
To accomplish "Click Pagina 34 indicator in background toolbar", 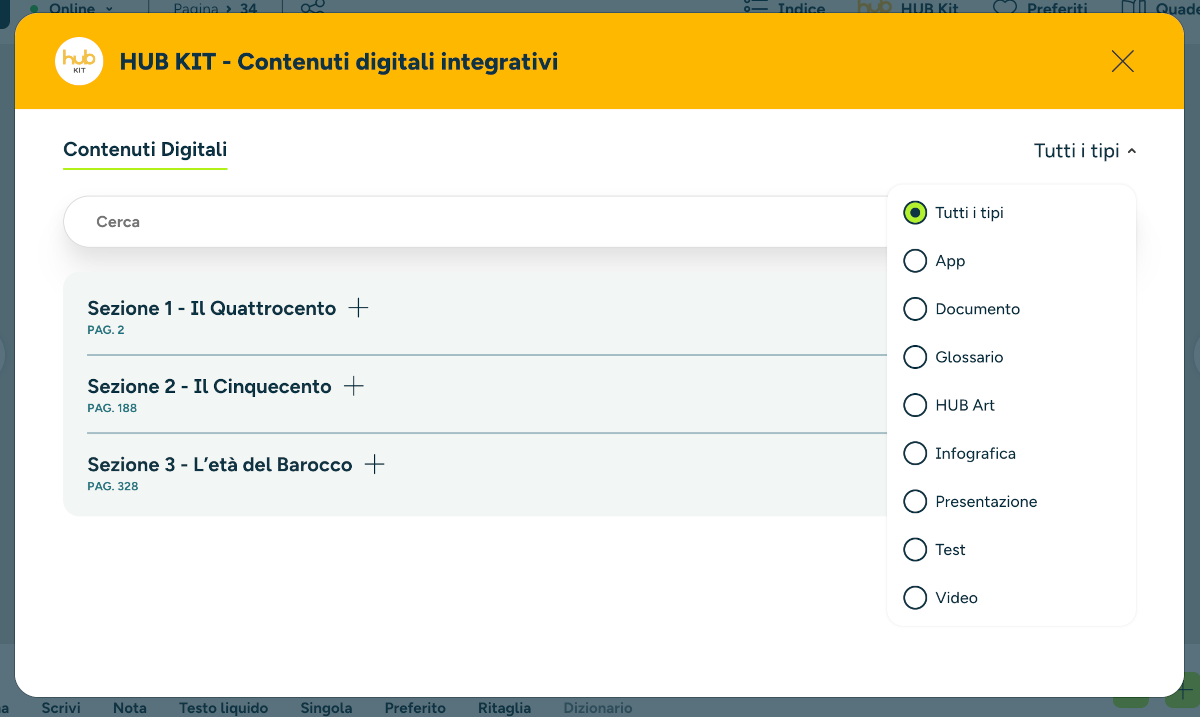I will click(x=215, y=8).
